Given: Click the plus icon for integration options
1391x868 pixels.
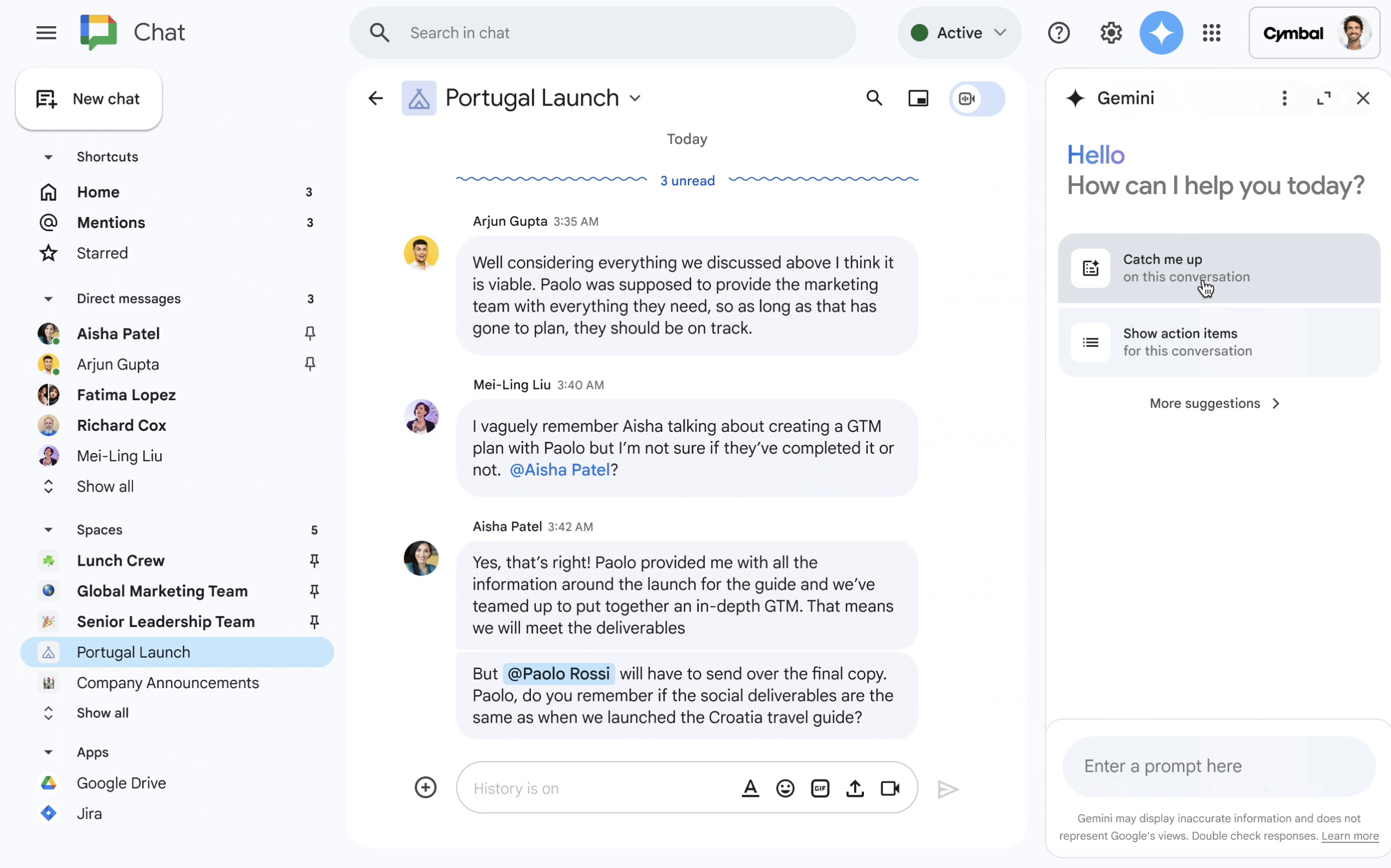Looking at the screenshot, I should (425, 787).
